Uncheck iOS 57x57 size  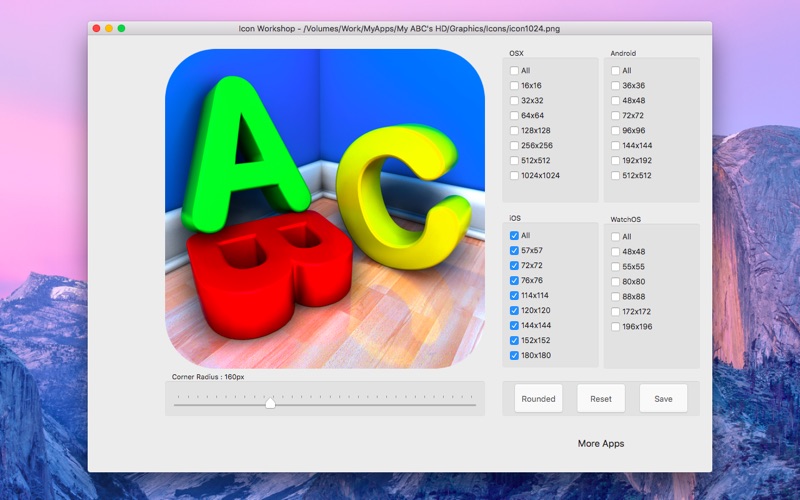(x=514, y=251)
